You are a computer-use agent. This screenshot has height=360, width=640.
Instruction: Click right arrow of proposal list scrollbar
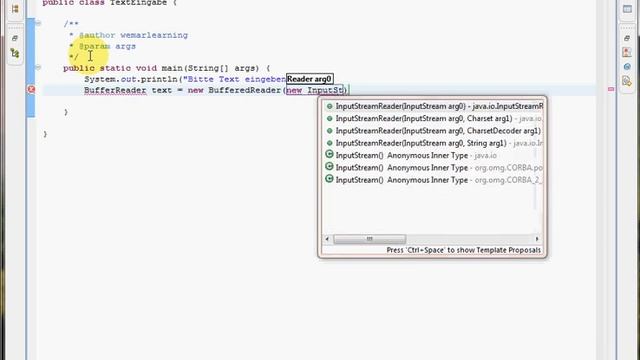pos(537,239)
